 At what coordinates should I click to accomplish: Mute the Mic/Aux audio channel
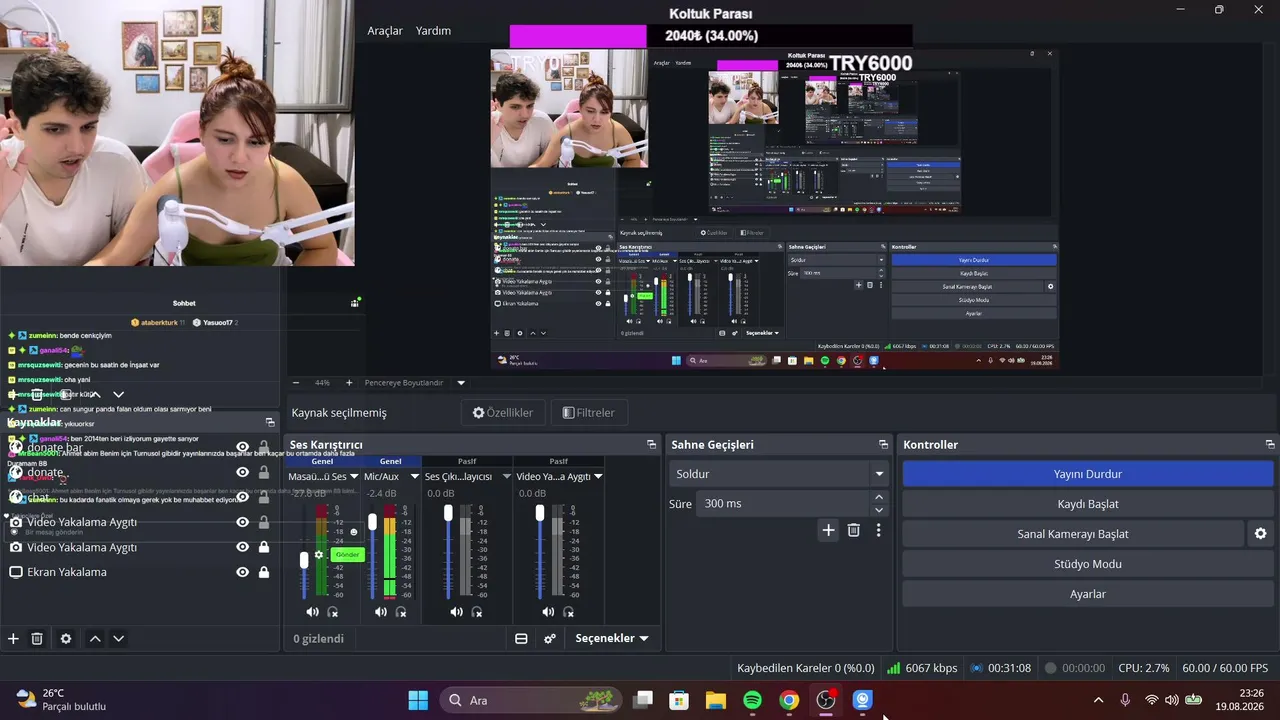[x=381, y=612]
